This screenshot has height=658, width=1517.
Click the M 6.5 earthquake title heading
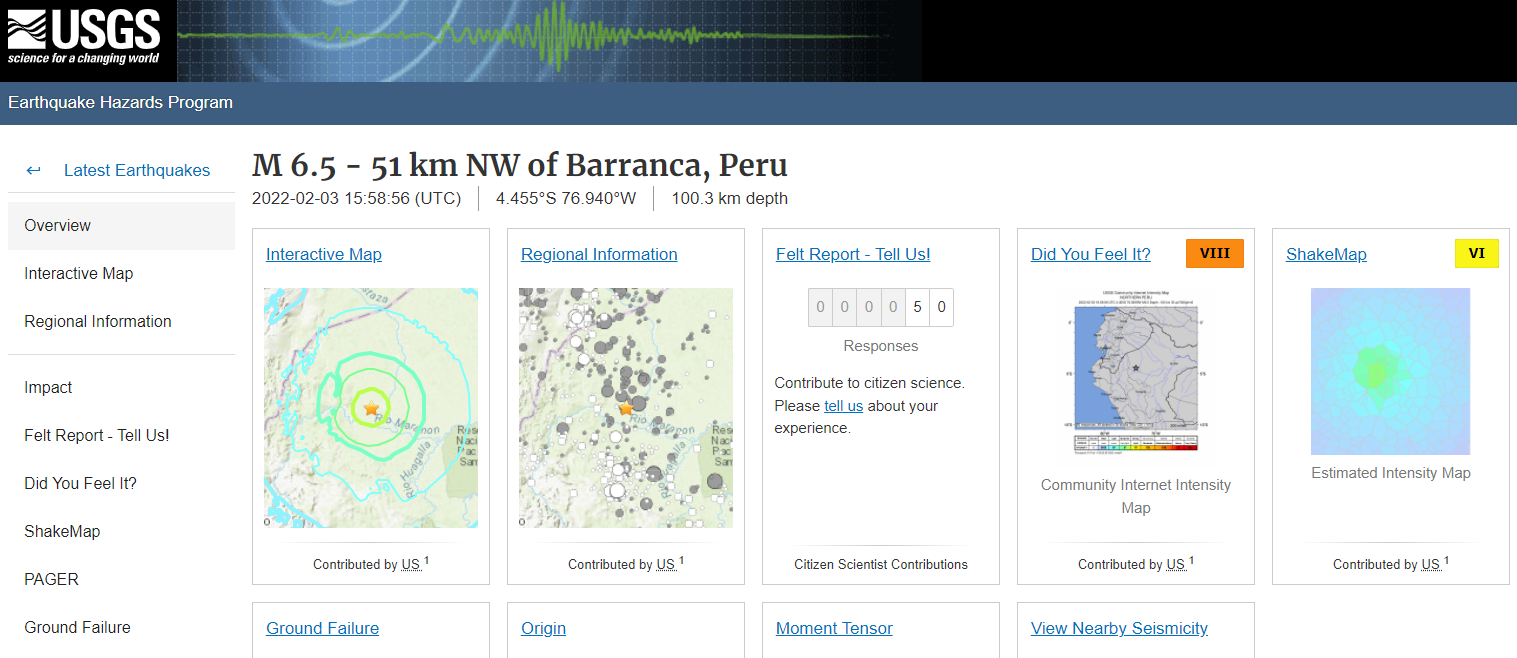pyautogui.click(x=520, y=165)
